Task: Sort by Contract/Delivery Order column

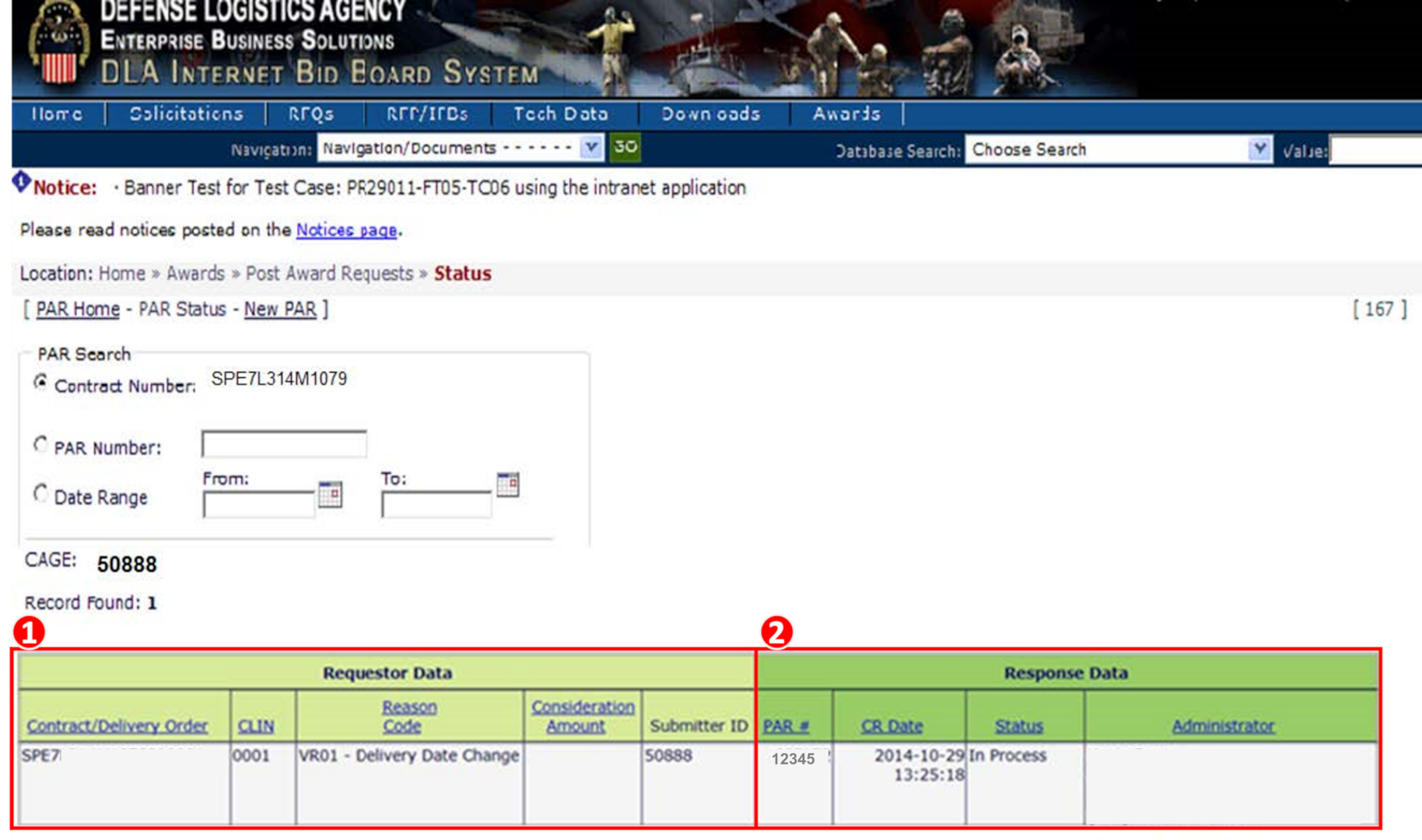Action: [x=117, y=726]
